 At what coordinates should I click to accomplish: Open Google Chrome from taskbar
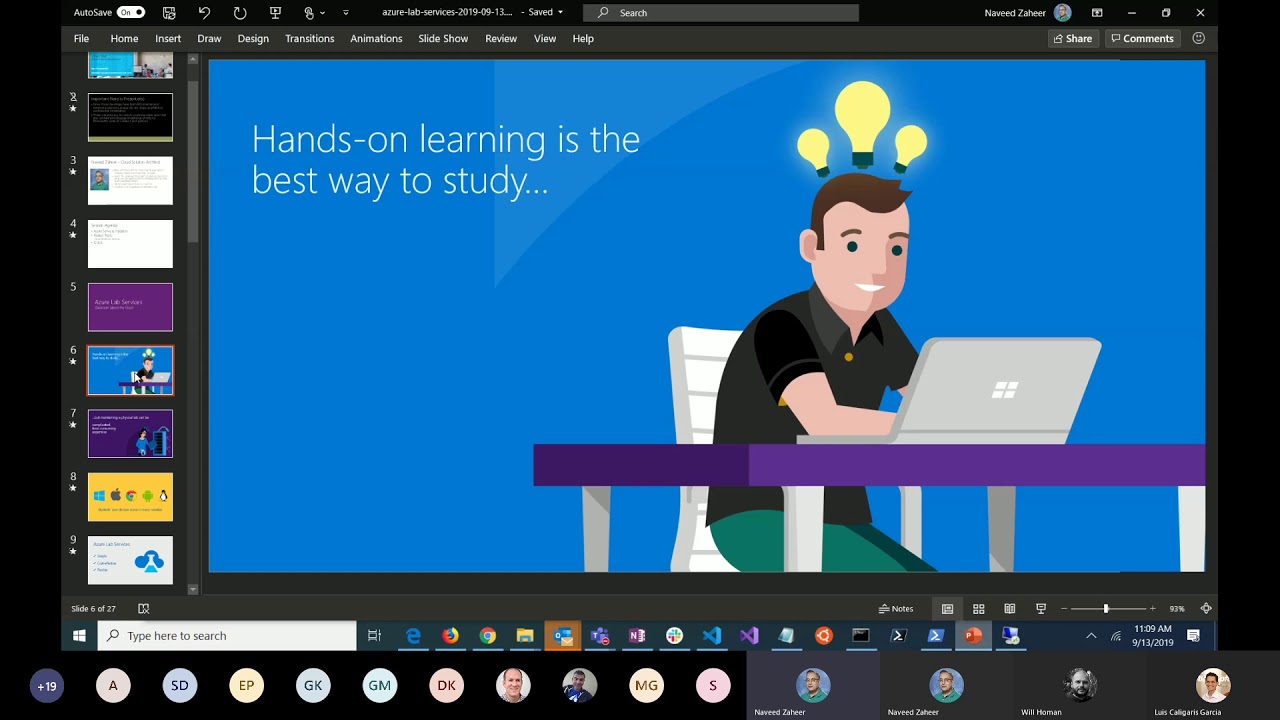(488, 635)
